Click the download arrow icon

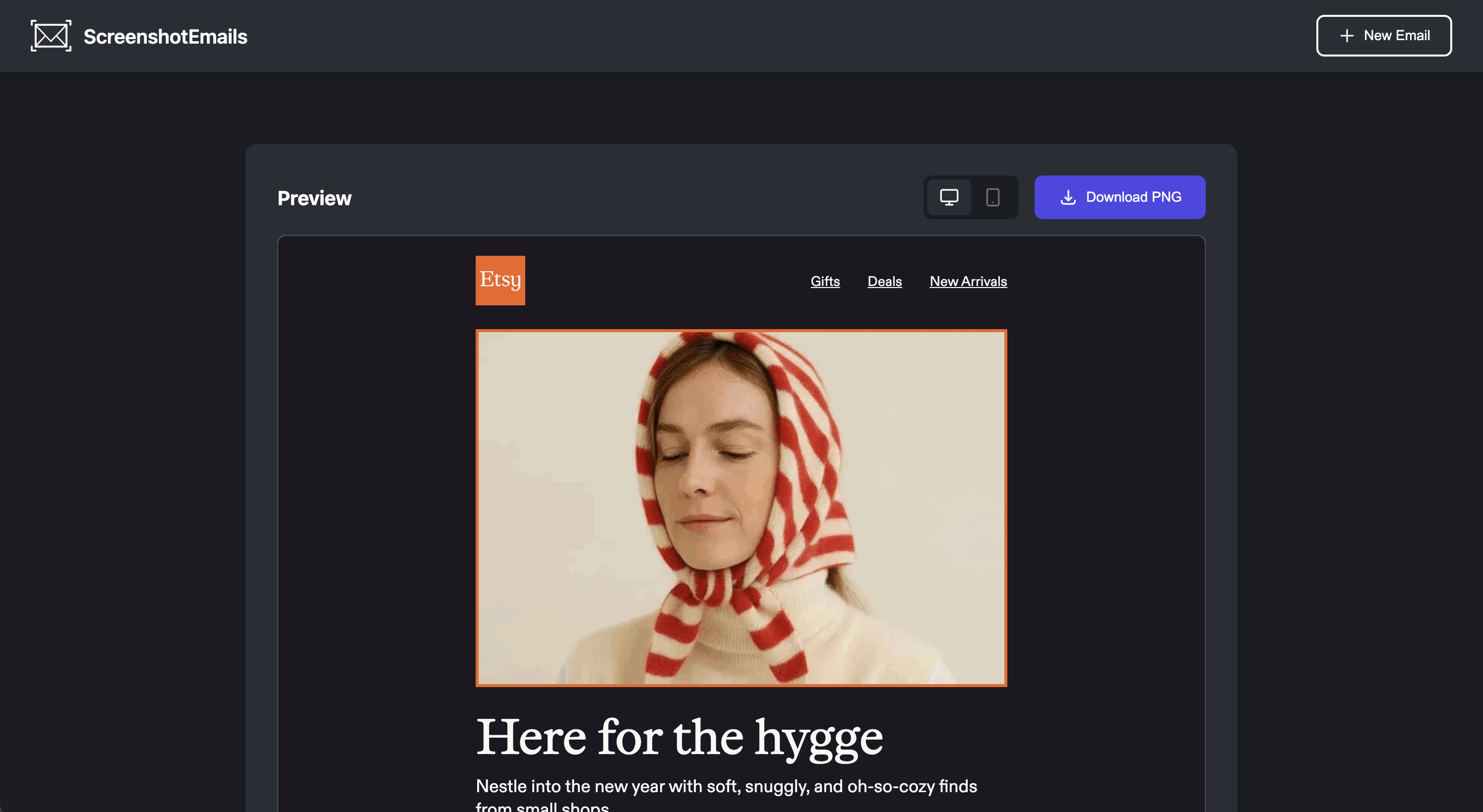(1068, 197)
